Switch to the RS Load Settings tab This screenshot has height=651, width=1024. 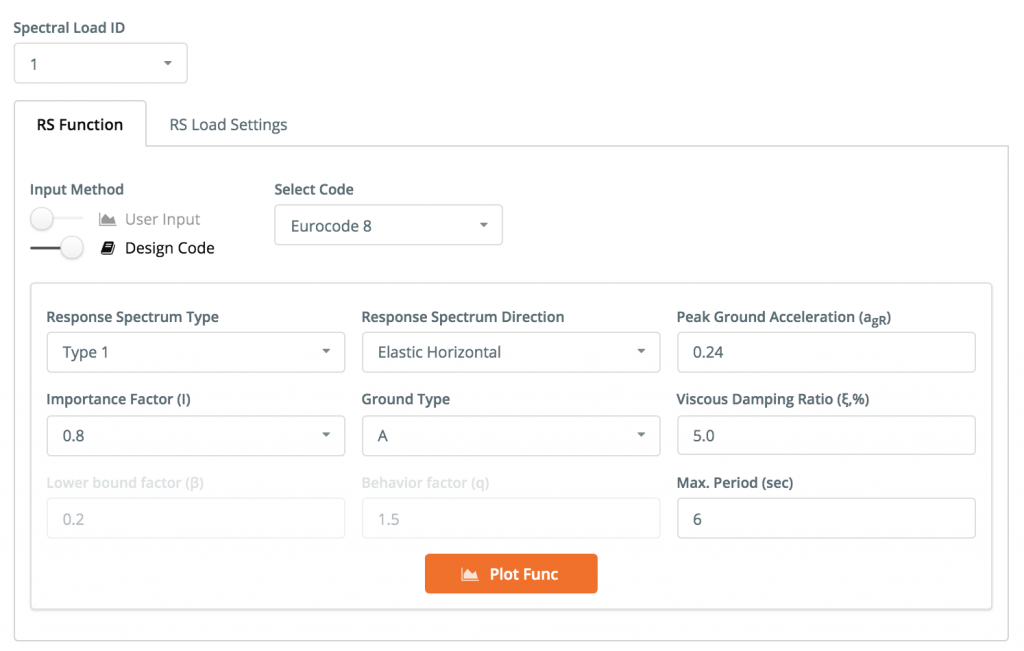(227, 124)
